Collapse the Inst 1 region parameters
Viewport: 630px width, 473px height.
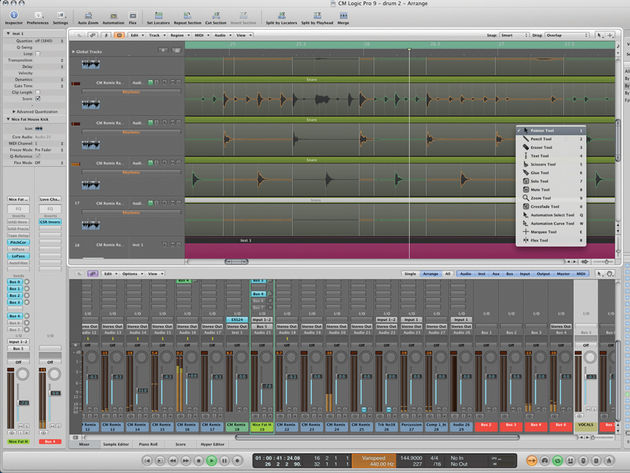click(x=8, y=33)
